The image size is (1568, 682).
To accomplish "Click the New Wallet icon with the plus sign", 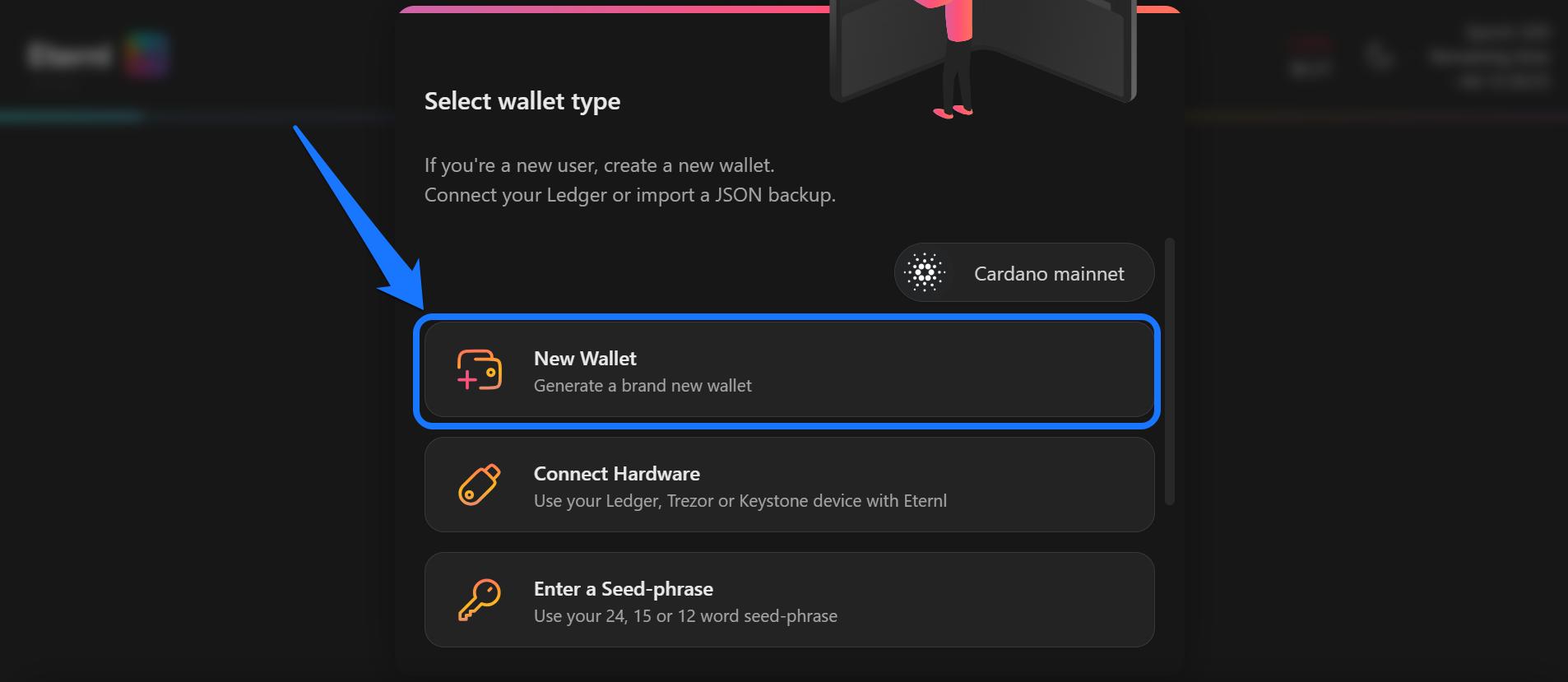I will tap(480, 370).
